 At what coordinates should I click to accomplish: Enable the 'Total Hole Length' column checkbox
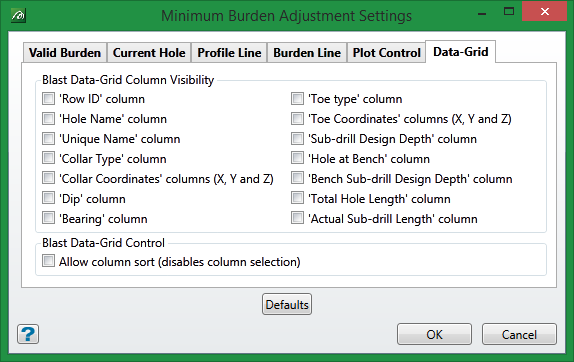(297, 198)
